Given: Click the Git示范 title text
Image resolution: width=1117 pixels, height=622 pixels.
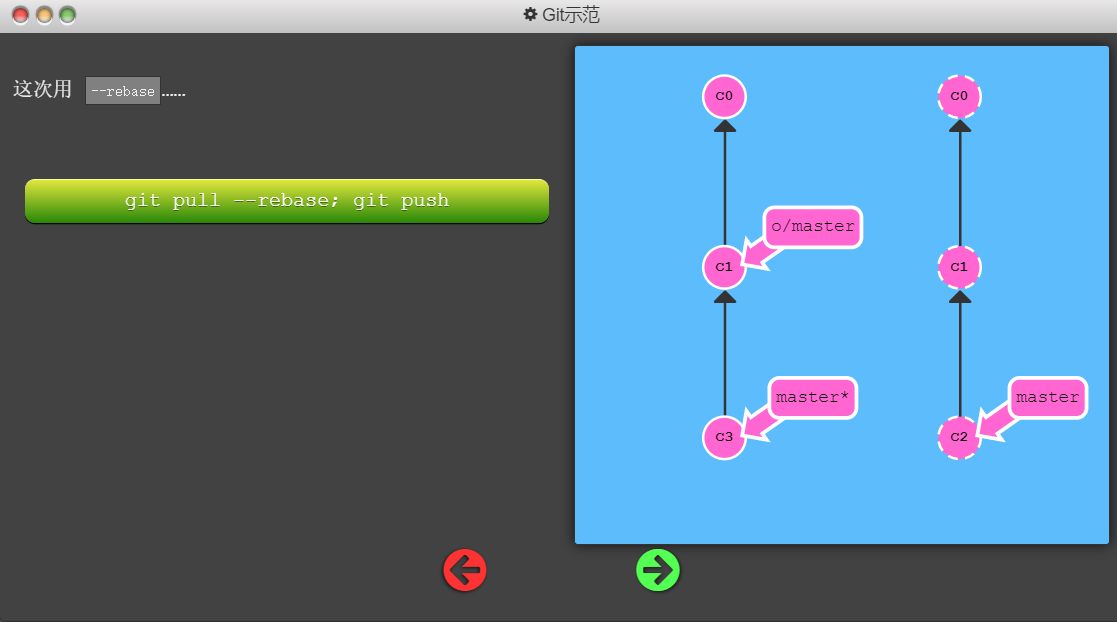Looking at the screenshot, I should (x=571, y=15).
